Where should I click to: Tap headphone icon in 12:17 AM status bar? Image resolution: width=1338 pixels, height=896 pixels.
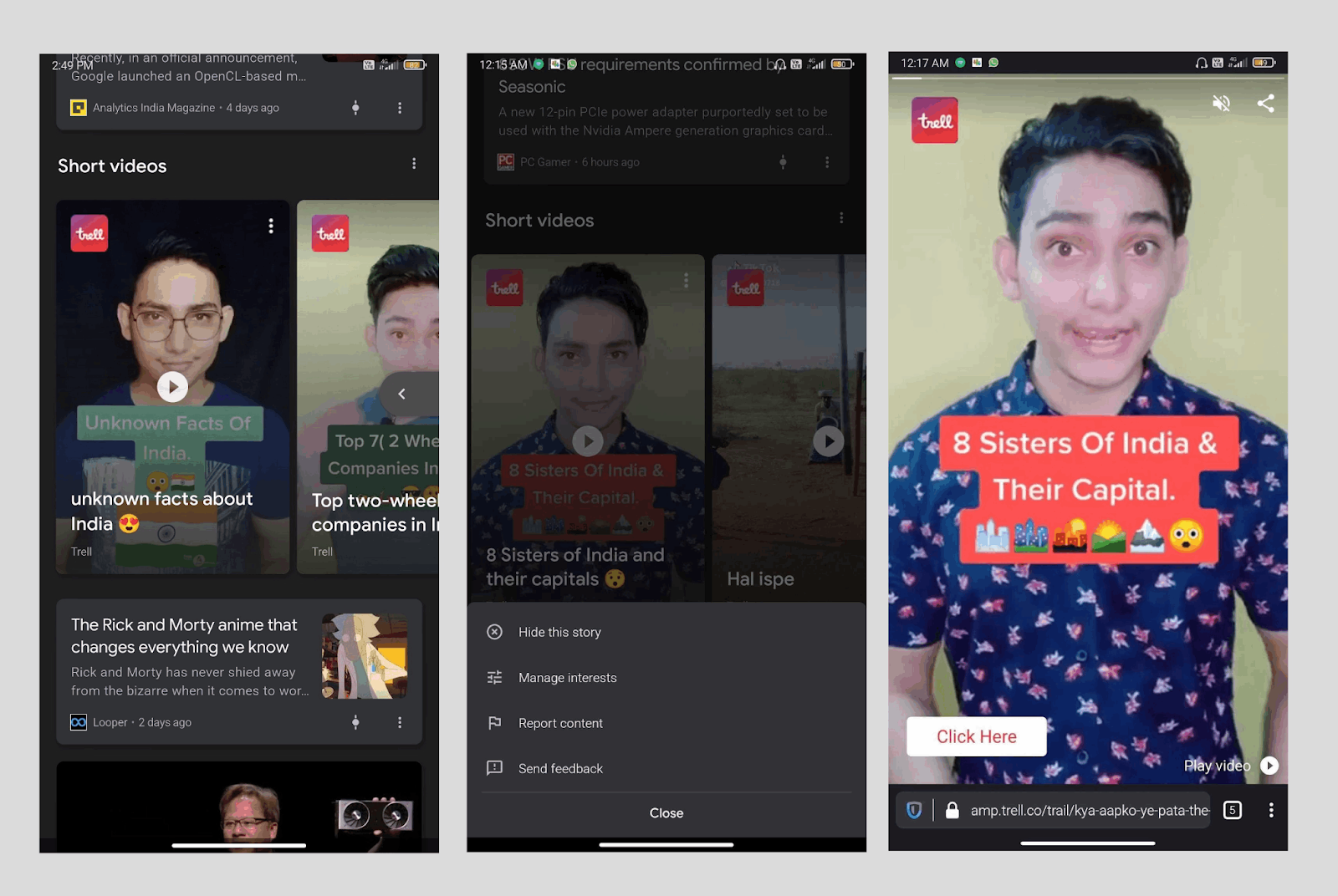click(x=1202, y=63)
